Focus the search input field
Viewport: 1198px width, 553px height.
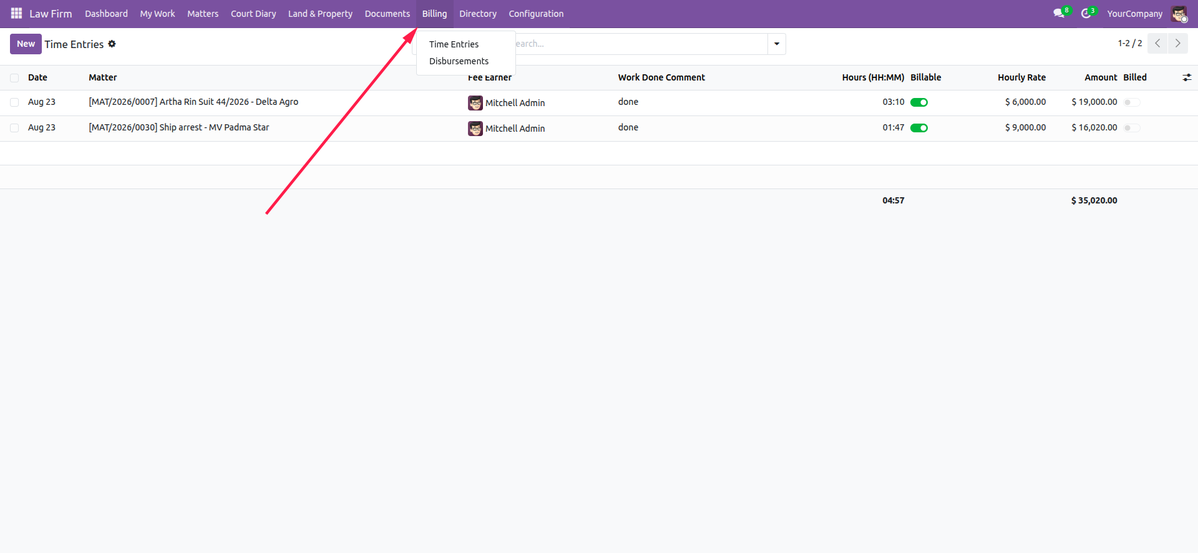point(638,44)
